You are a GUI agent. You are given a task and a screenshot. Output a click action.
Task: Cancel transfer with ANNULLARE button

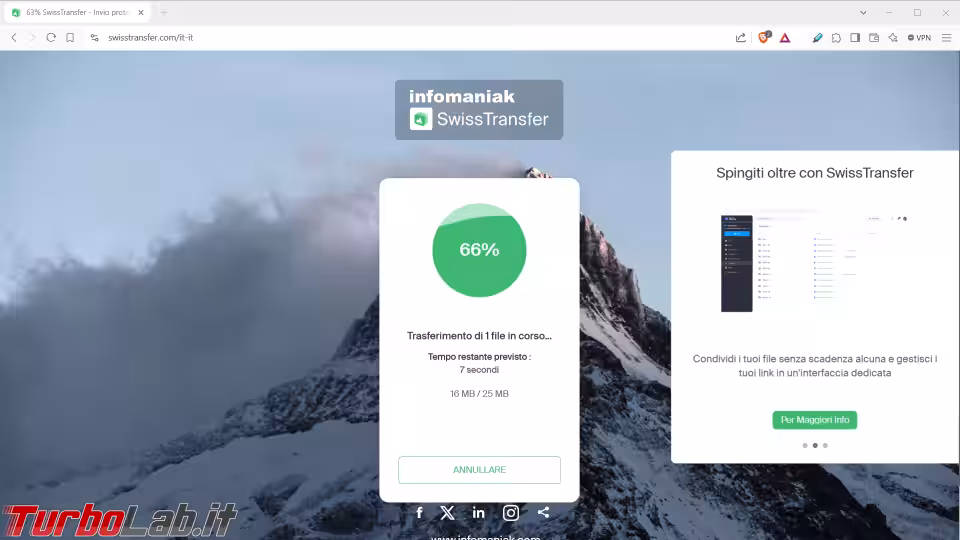479,470
